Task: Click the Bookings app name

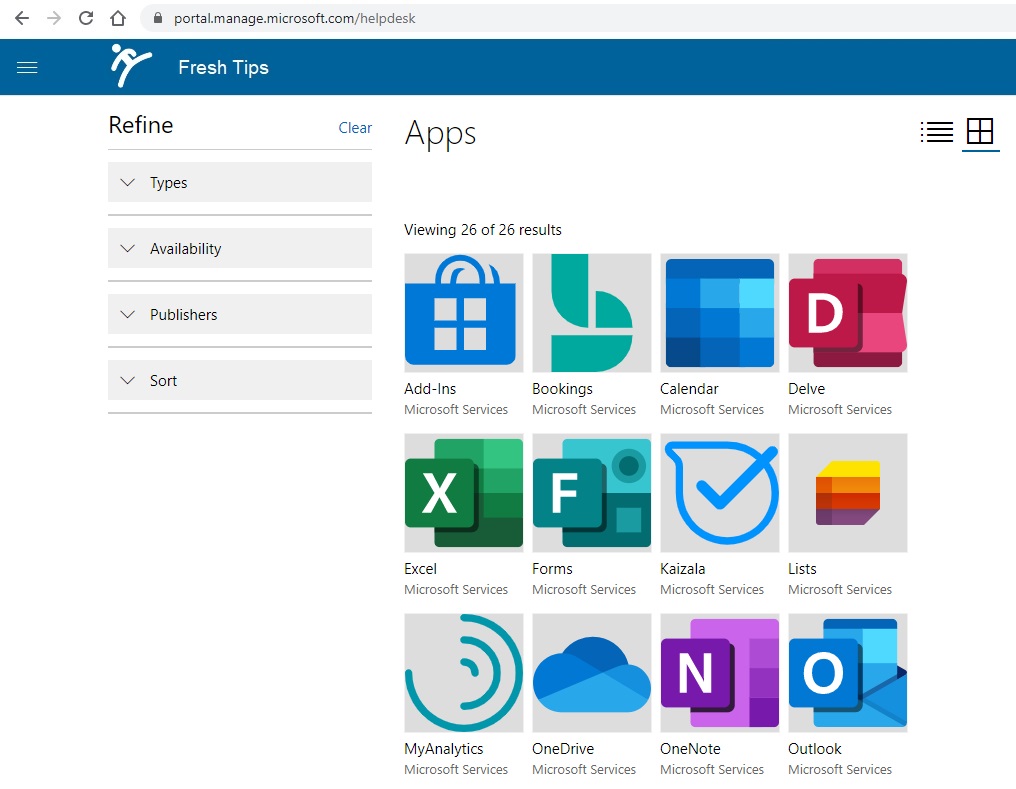Action: 562,389
